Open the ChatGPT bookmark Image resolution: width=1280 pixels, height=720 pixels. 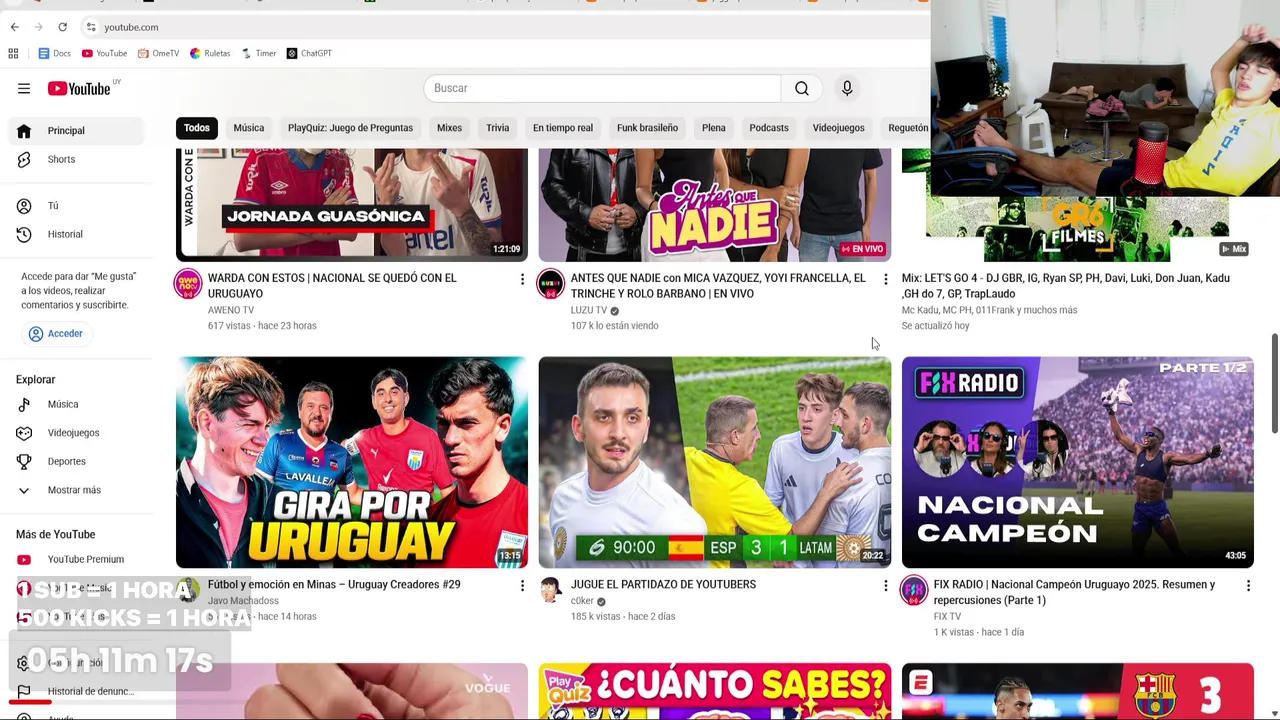tap(309, 53)
